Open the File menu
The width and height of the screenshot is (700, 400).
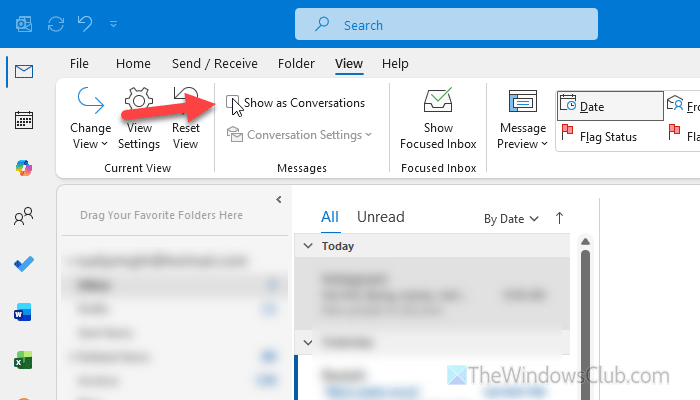[79, 63]
